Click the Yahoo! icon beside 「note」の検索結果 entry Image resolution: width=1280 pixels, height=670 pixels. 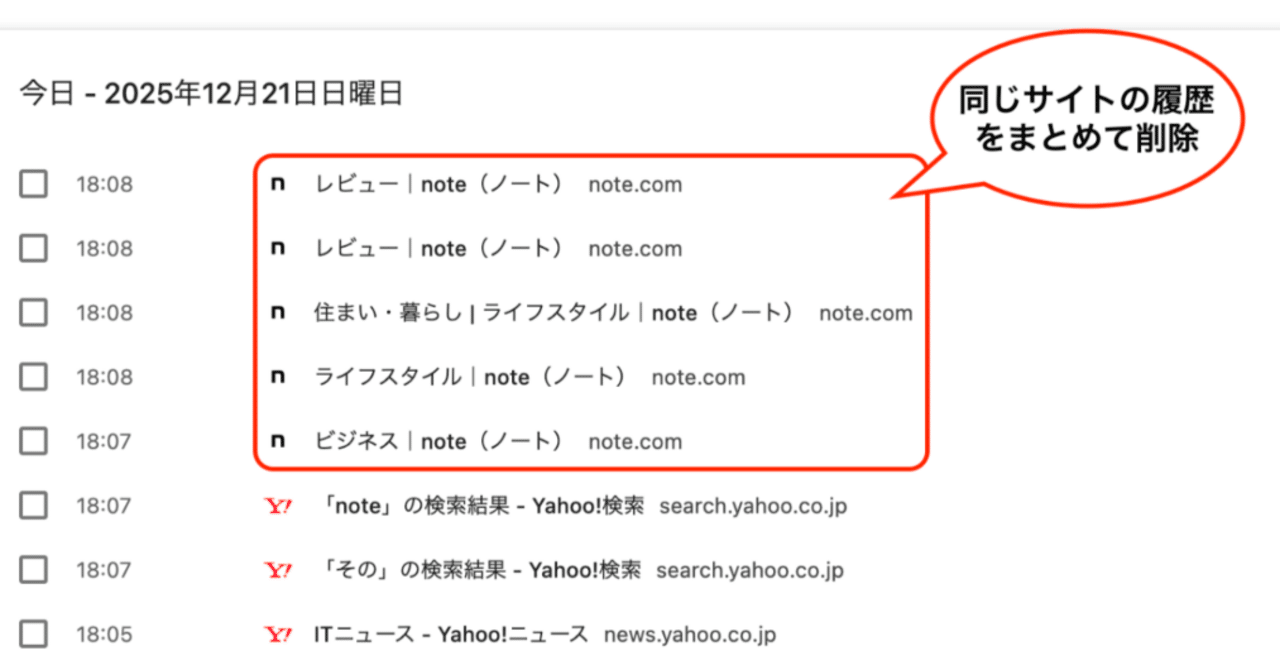[278, 506]
